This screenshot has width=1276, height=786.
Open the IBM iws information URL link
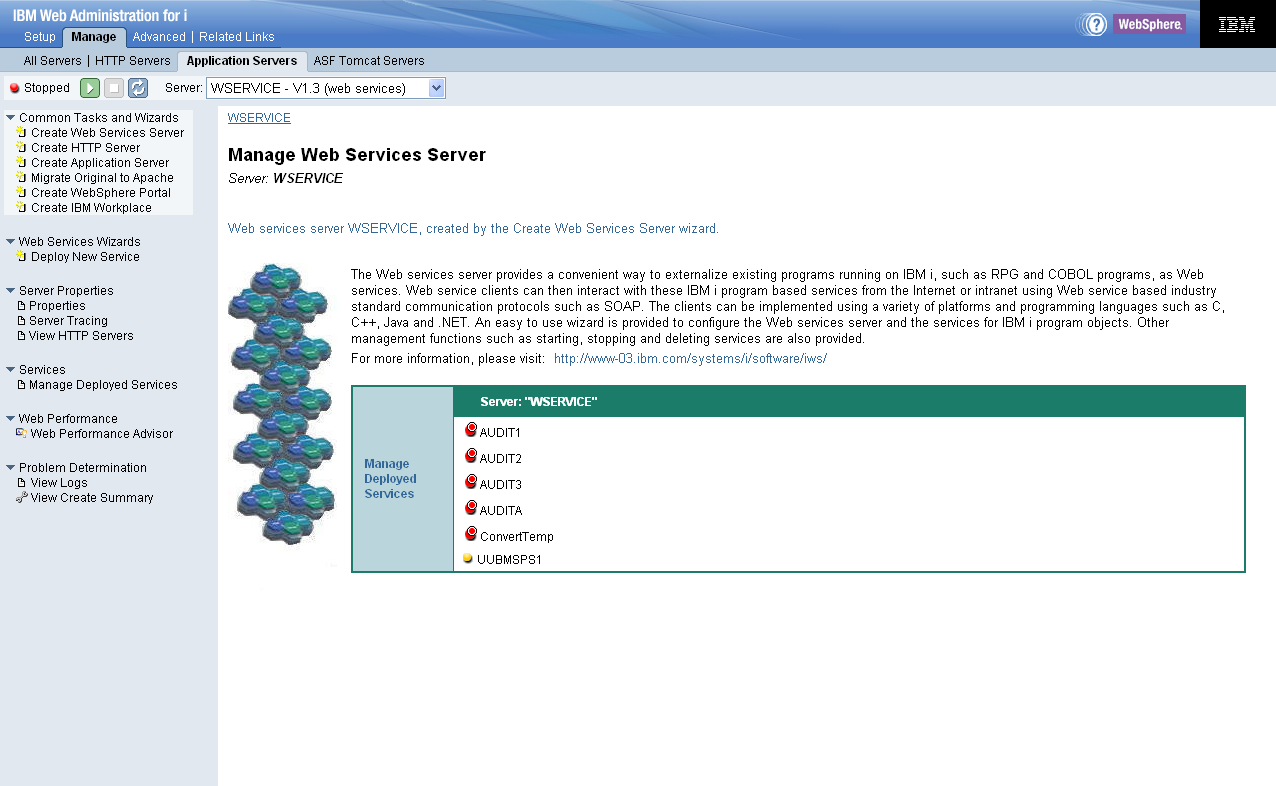(x=690, y=358)
